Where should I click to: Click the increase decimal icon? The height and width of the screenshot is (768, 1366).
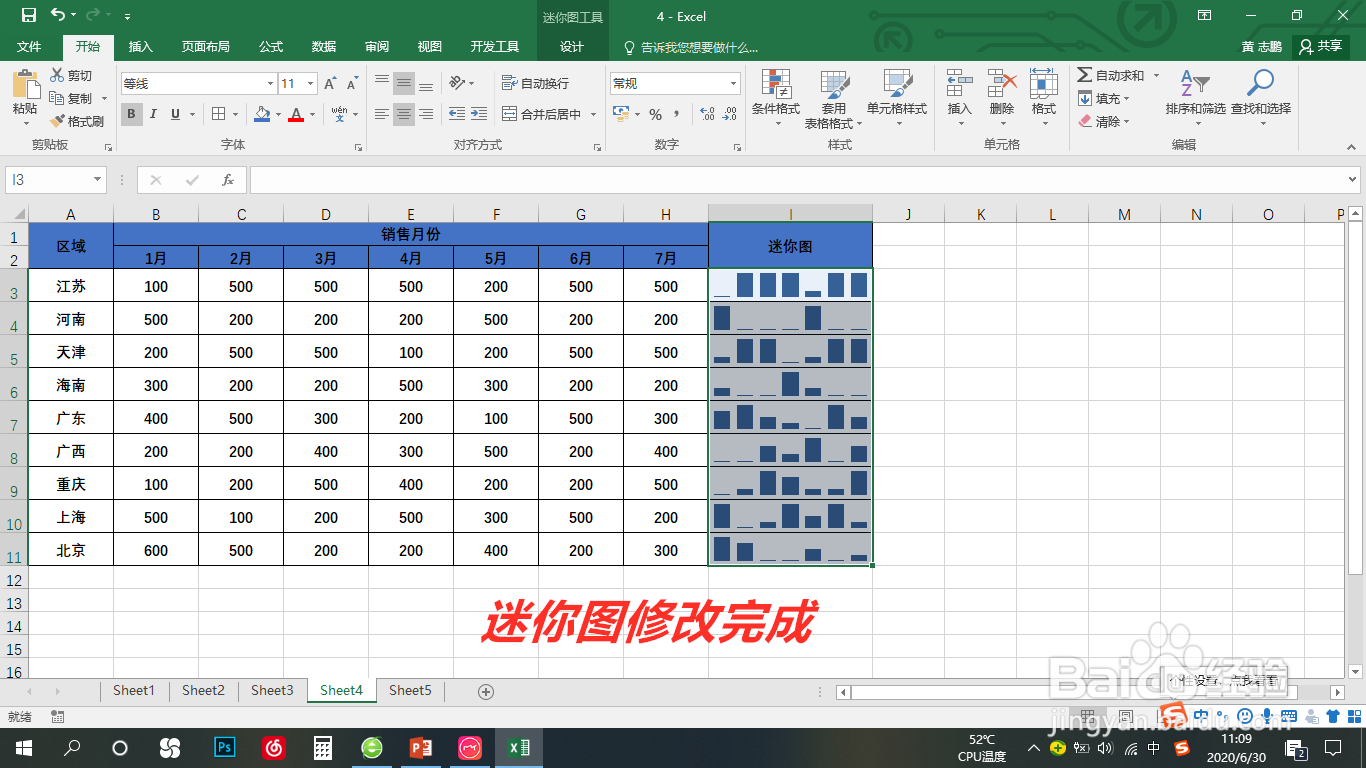706,114
